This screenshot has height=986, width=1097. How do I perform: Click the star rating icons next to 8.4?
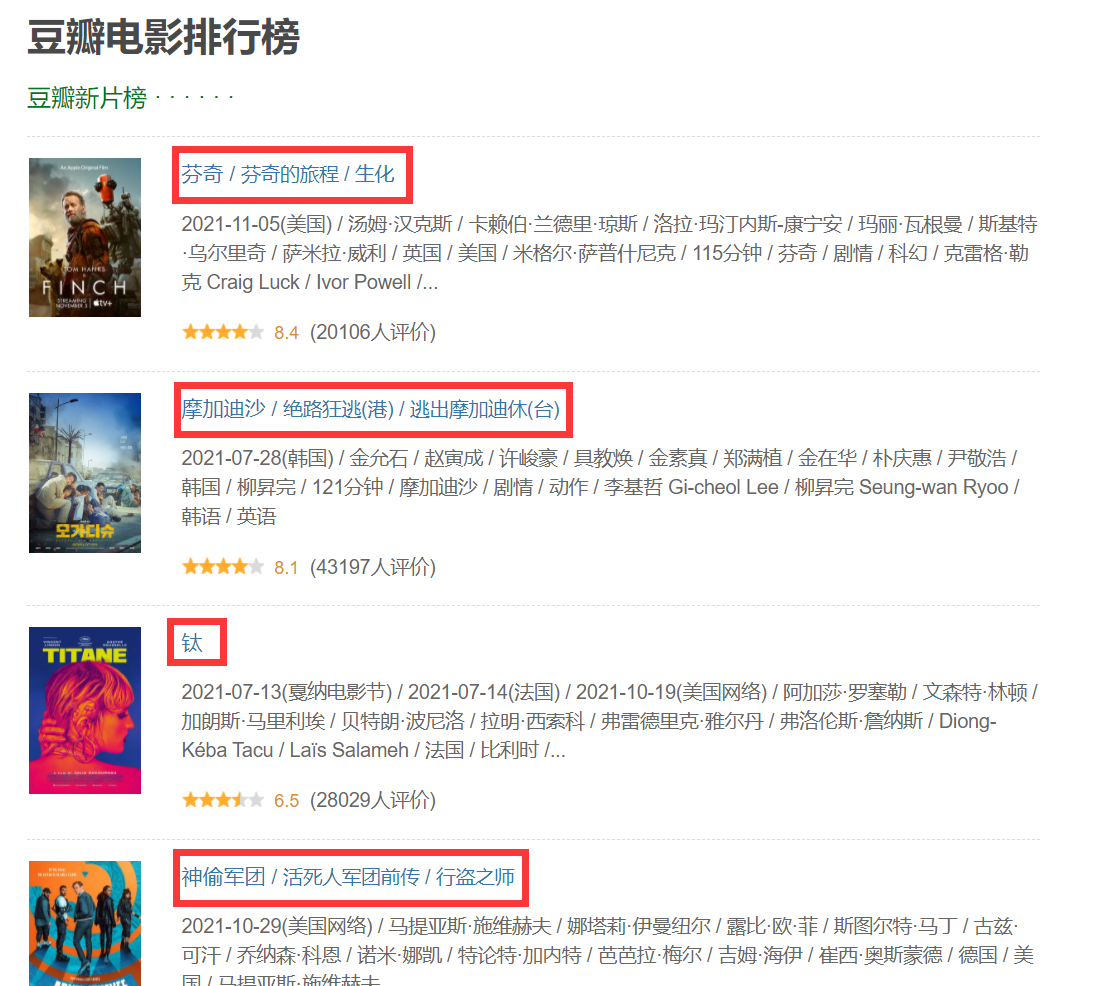pos(222,332)
